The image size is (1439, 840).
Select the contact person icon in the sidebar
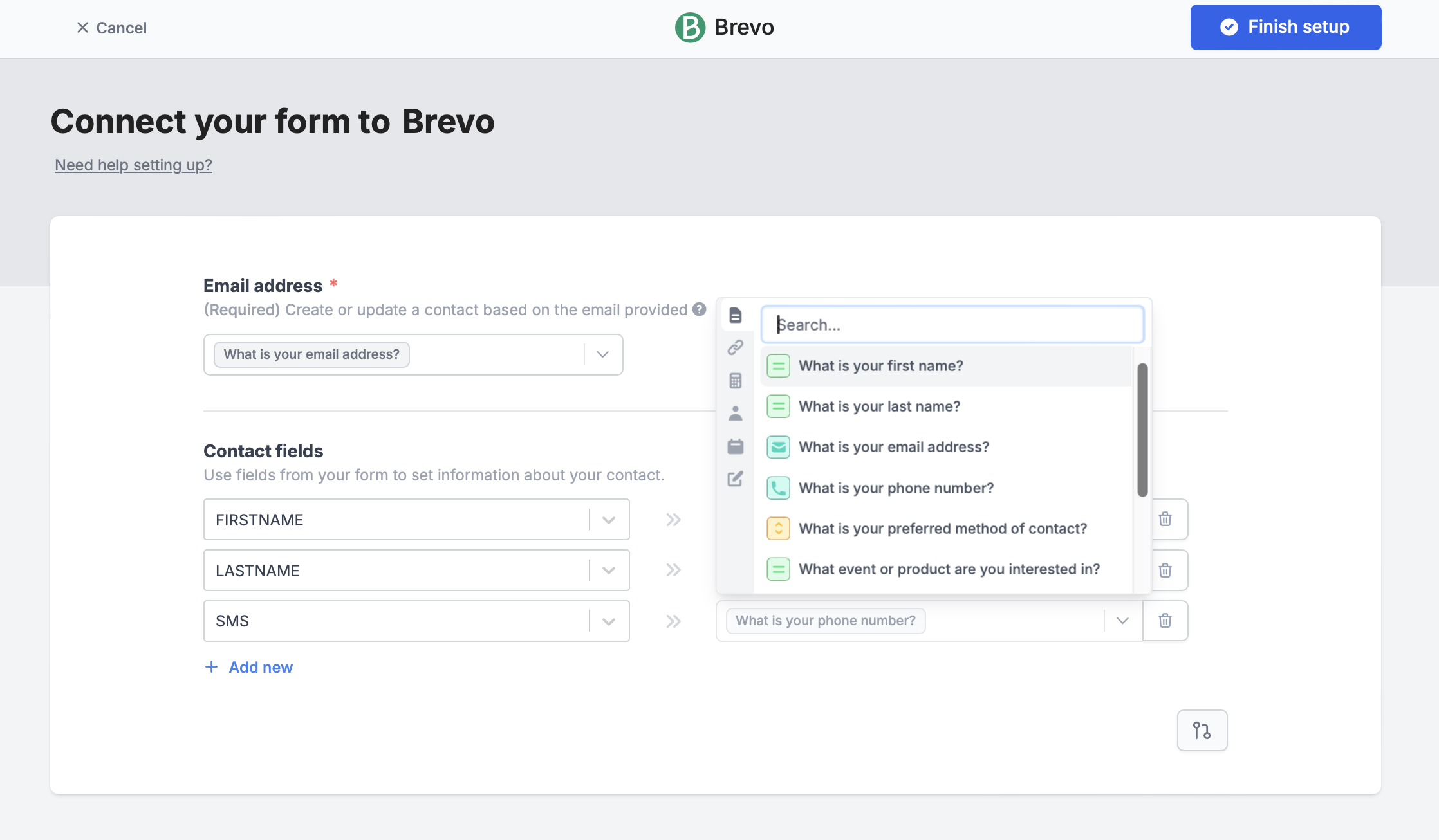tap(735, 414)
